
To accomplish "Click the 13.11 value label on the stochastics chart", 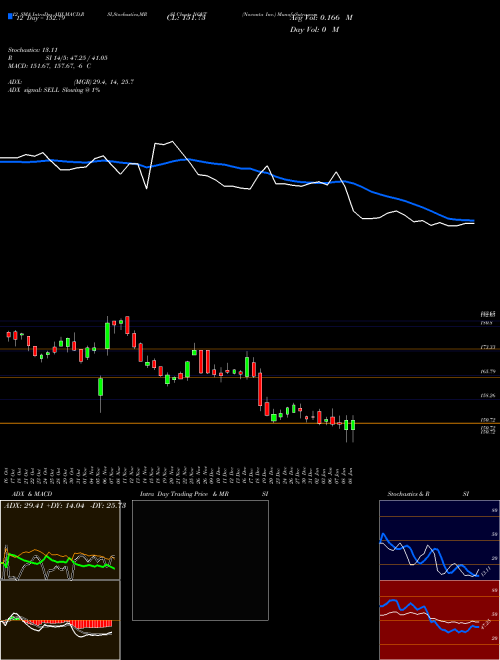I will click(485, 571).
